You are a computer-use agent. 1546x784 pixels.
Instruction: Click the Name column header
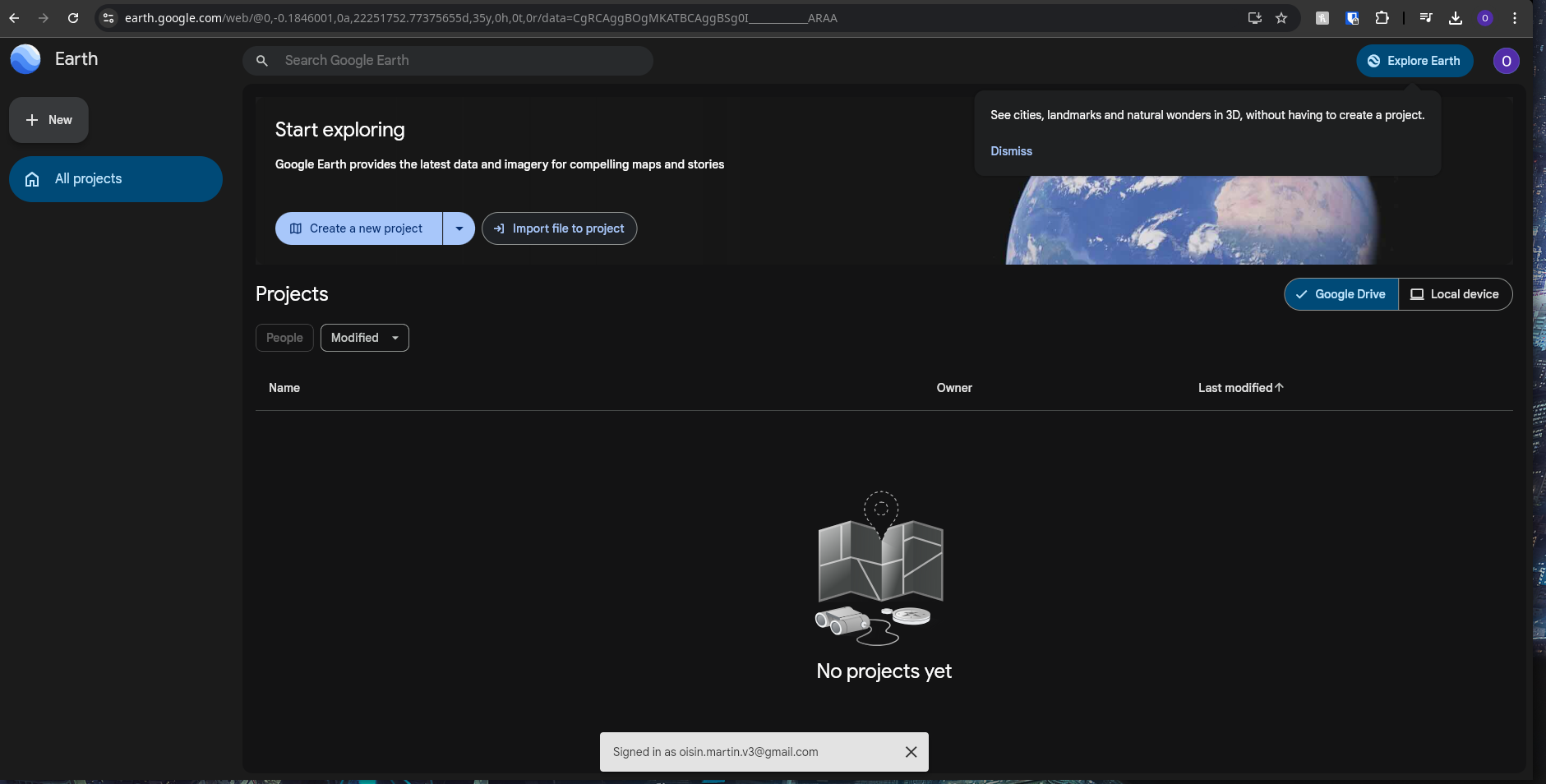[x=284, y=388]
